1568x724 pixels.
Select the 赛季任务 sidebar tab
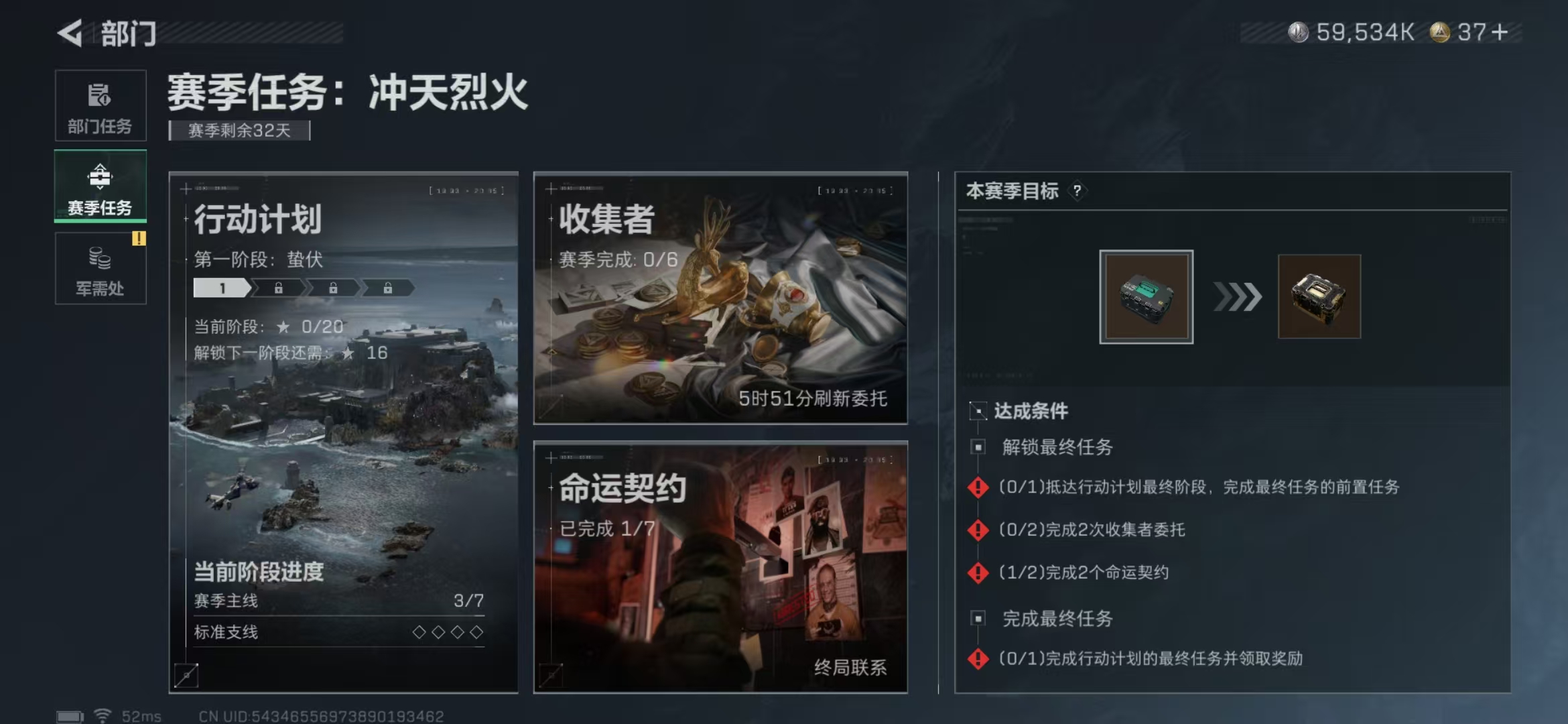point(101,186)
